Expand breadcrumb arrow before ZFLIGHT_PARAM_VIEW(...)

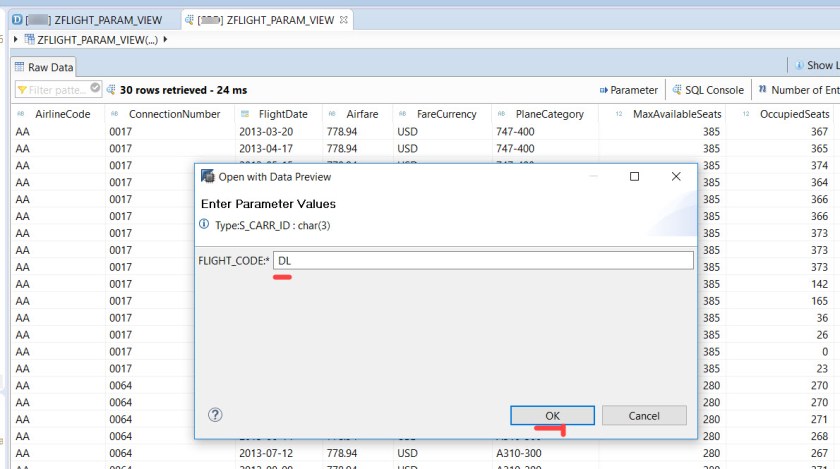tap(16, 39)
